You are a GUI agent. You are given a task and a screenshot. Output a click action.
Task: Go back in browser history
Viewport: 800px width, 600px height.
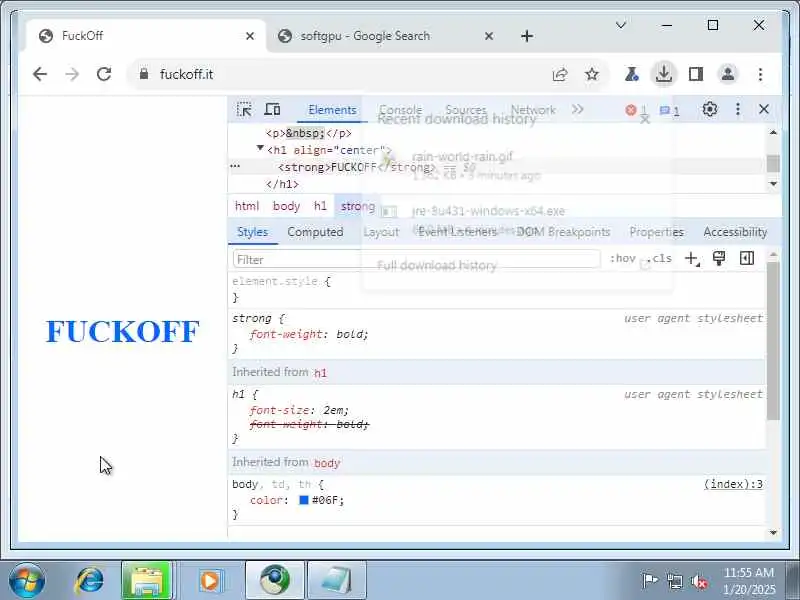(x=40, y=74)
